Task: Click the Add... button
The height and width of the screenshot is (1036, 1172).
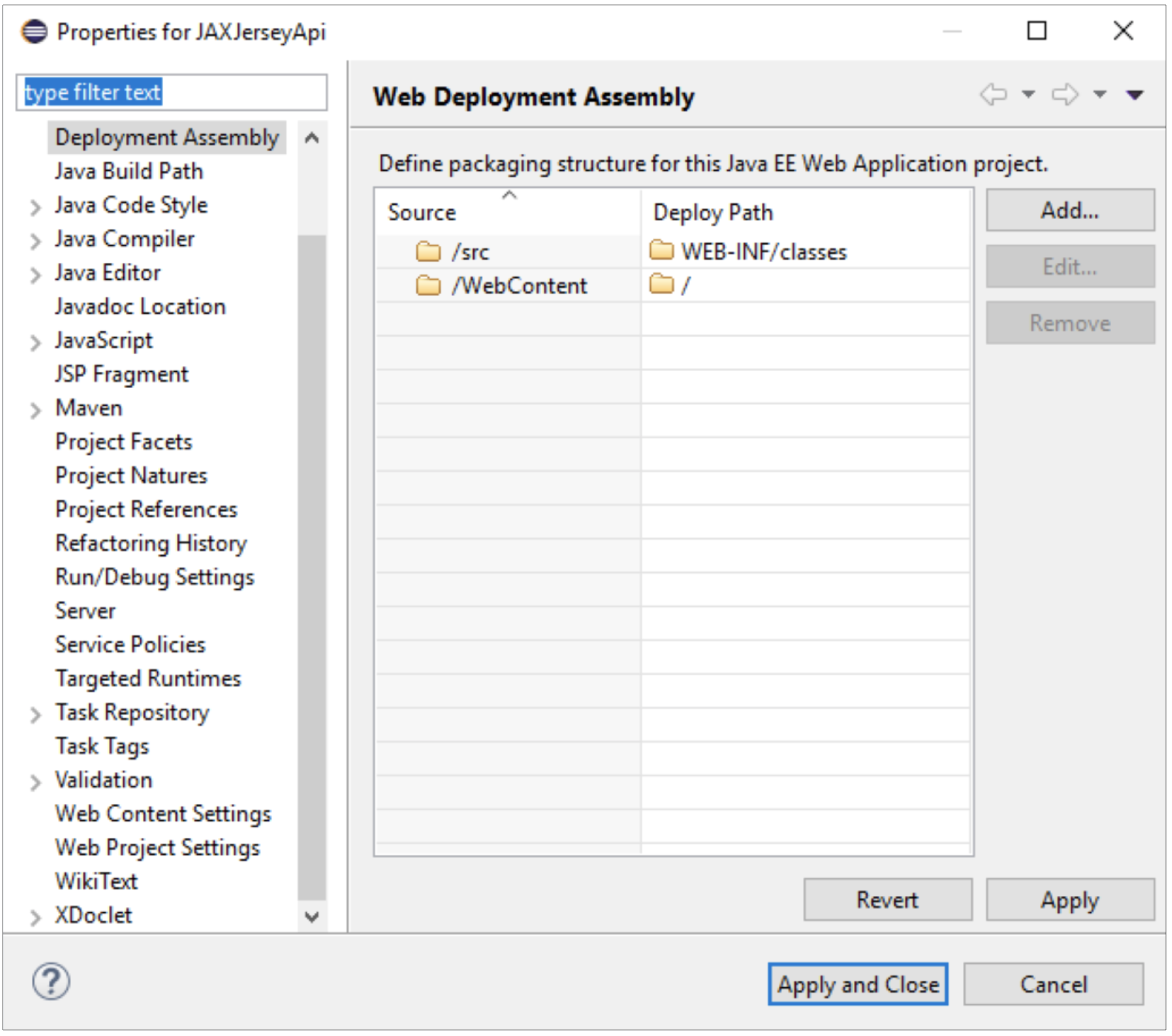Action: [x=1070, y=210]
